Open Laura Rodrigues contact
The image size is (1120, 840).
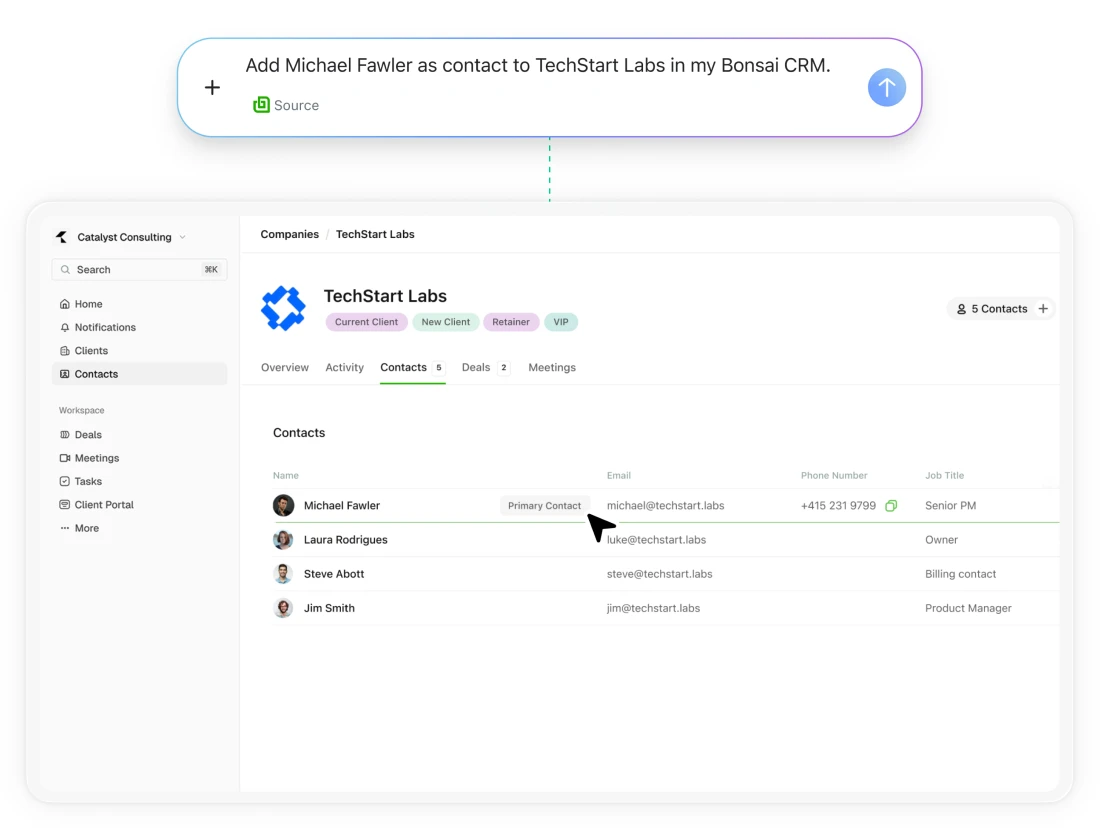point(346,540)
